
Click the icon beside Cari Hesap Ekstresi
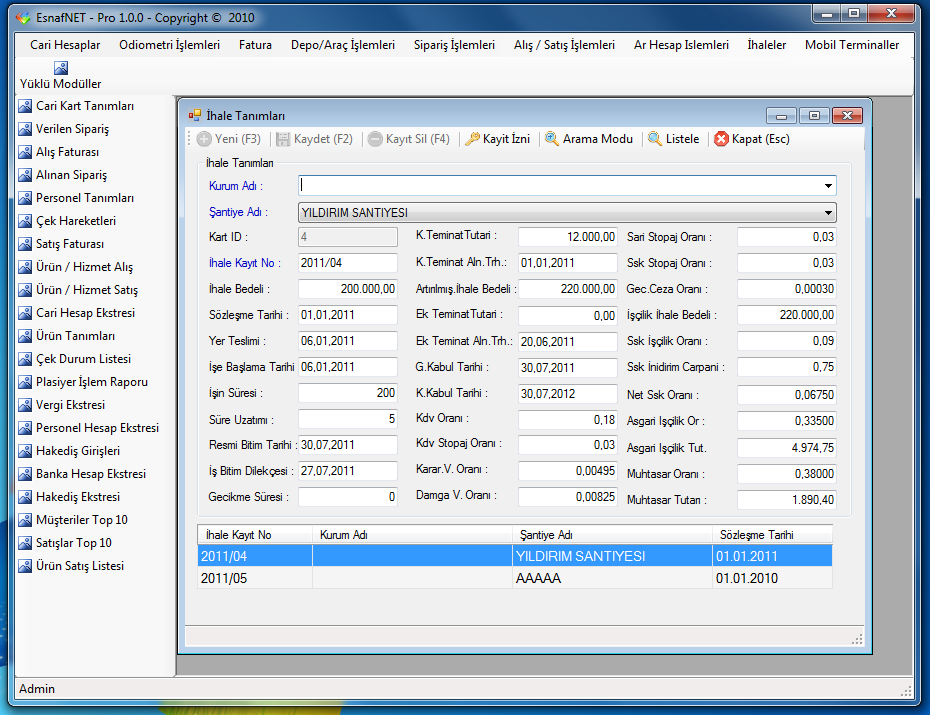point(25,313)
